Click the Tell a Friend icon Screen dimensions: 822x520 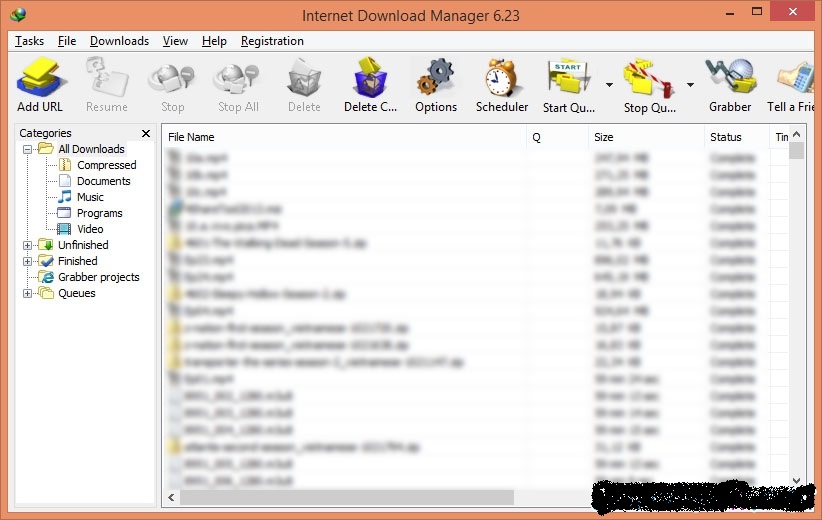click(x=796, y=78)
